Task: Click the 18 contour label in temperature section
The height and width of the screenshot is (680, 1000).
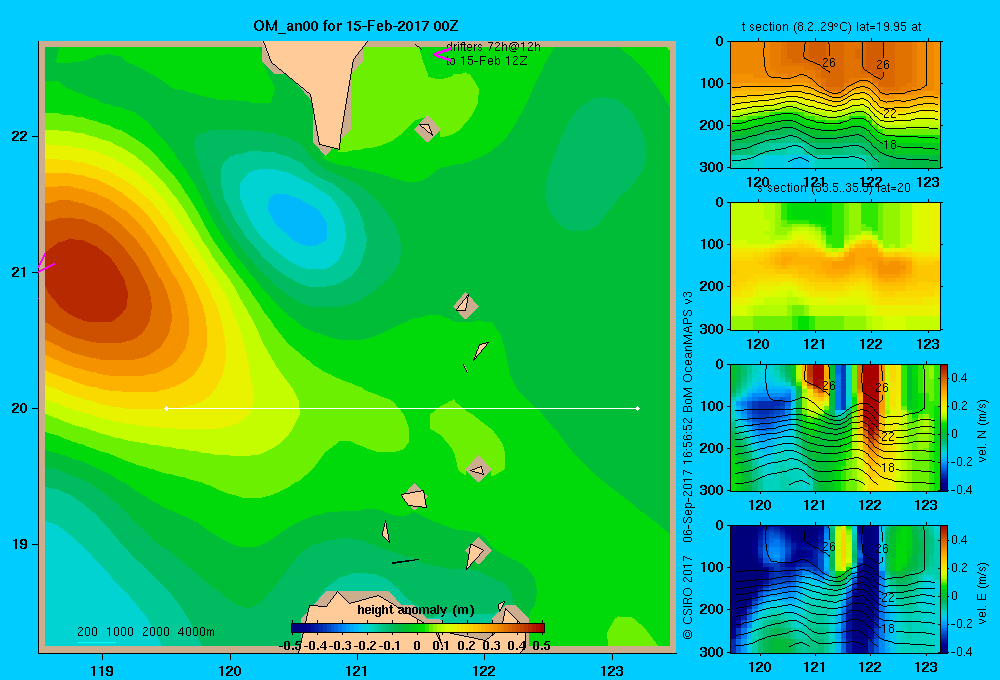Action: point(890,145)
